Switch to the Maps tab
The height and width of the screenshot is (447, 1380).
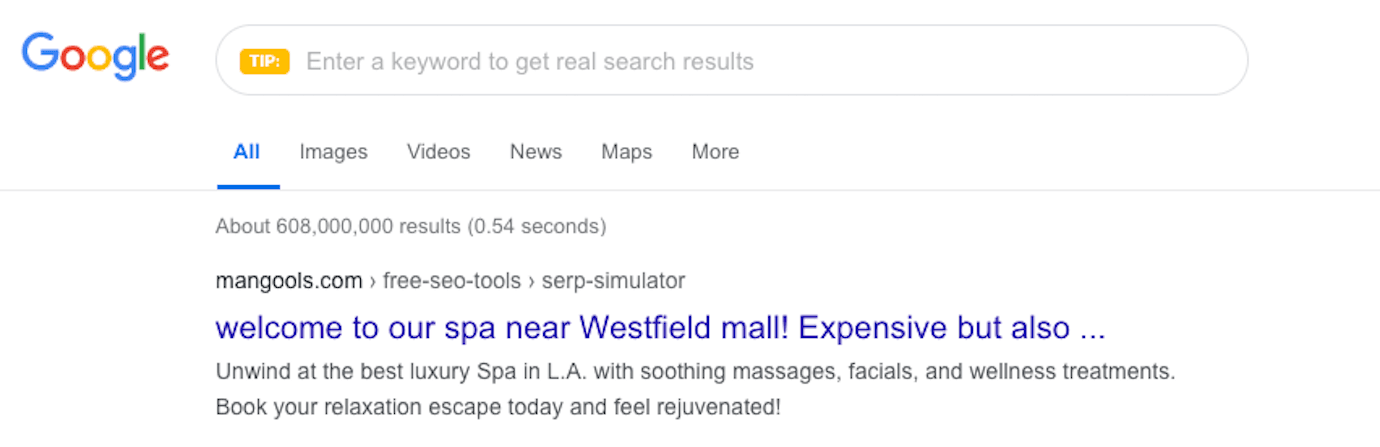[x=627, y=152]
